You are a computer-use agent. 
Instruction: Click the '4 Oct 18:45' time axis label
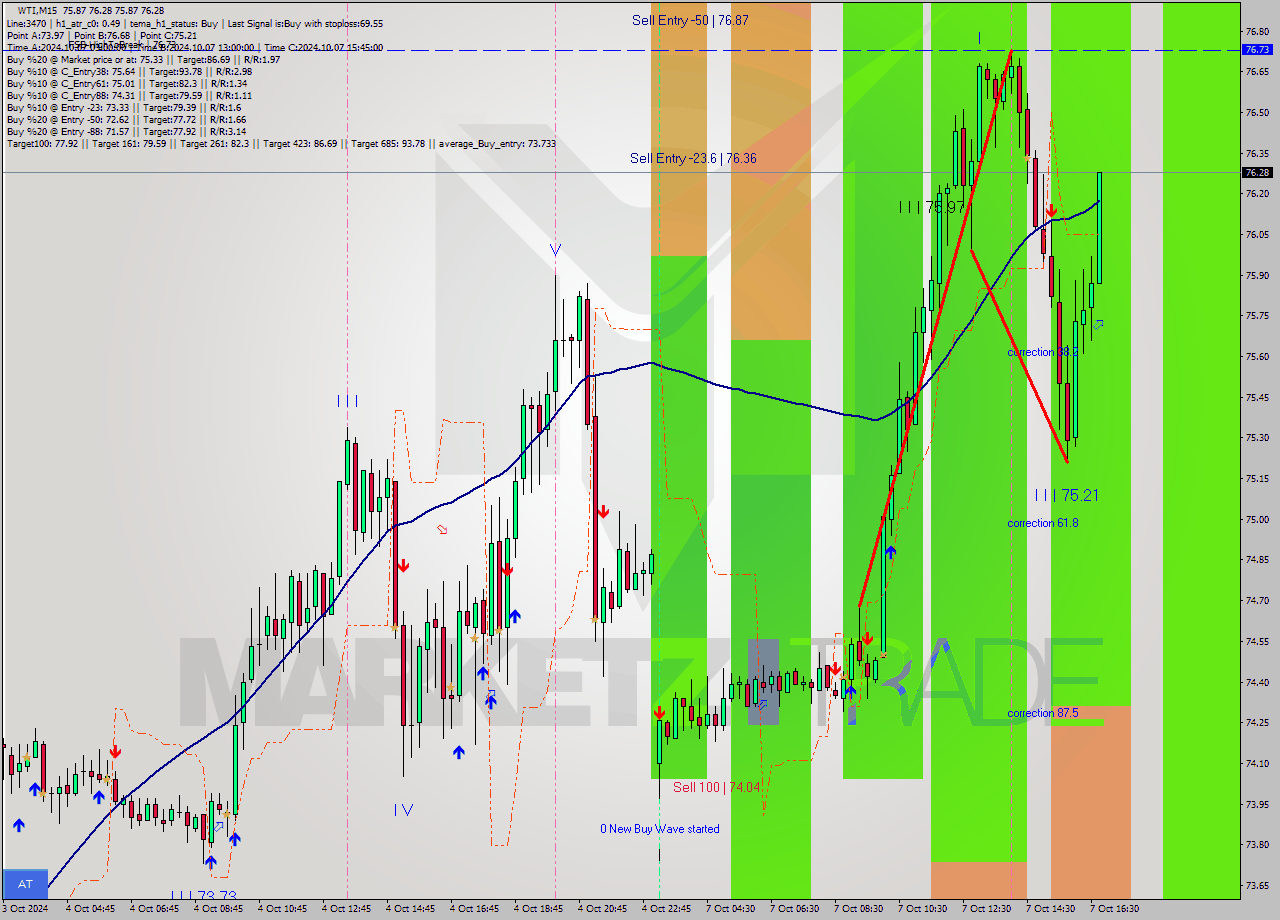tap(538, 909)
